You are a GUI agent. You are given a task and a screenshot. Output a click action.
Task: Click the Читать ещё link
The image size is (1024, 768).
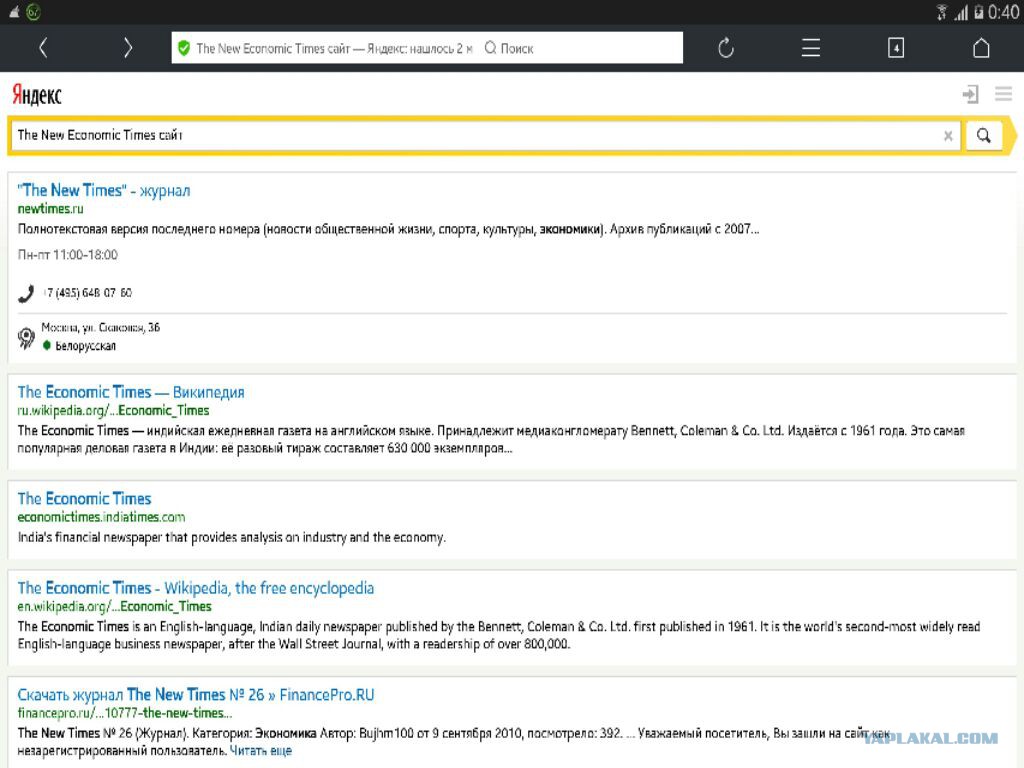pos(261,751)
